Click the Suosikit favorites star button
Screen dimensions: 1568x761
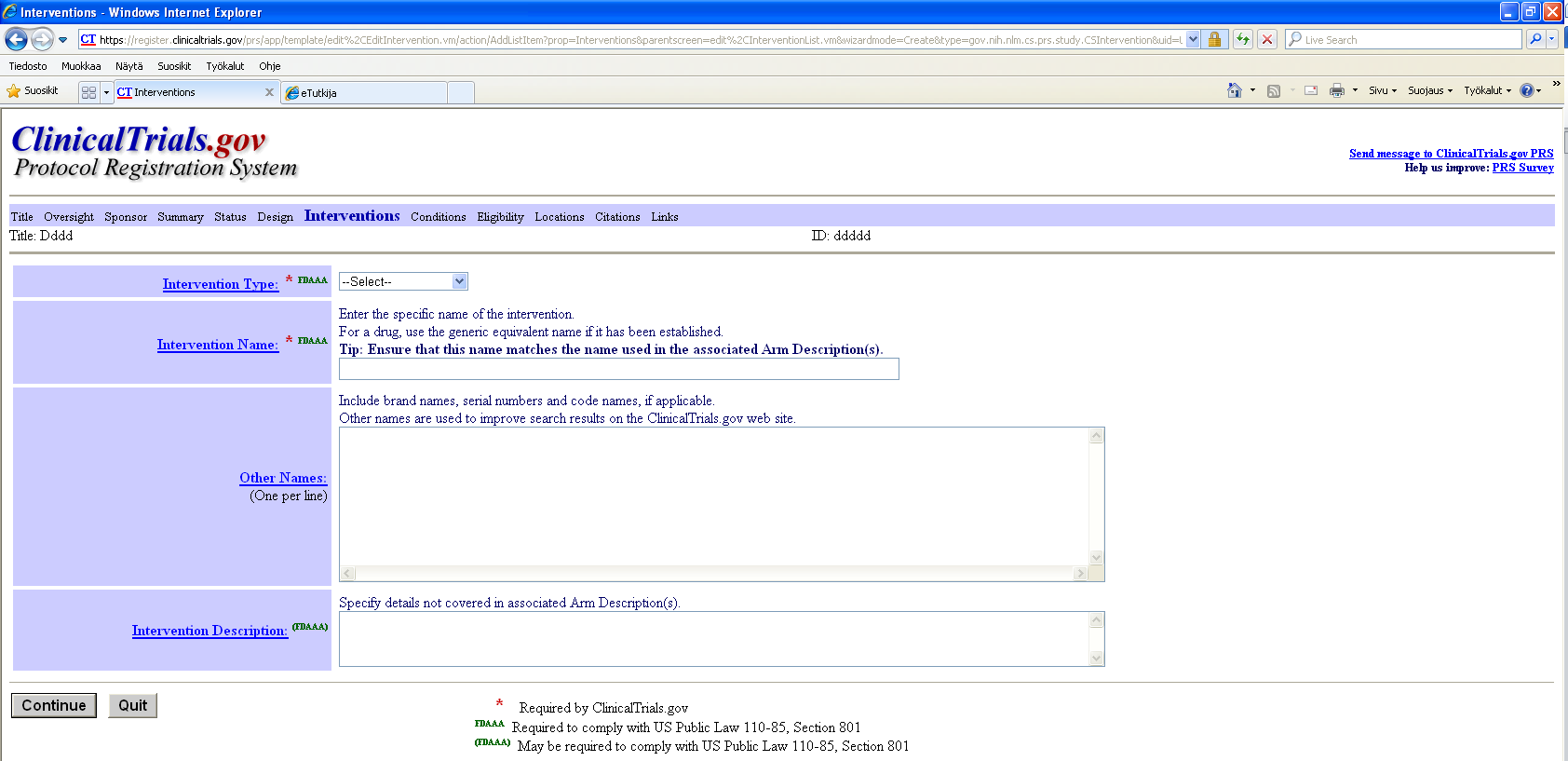pos(33,91)
